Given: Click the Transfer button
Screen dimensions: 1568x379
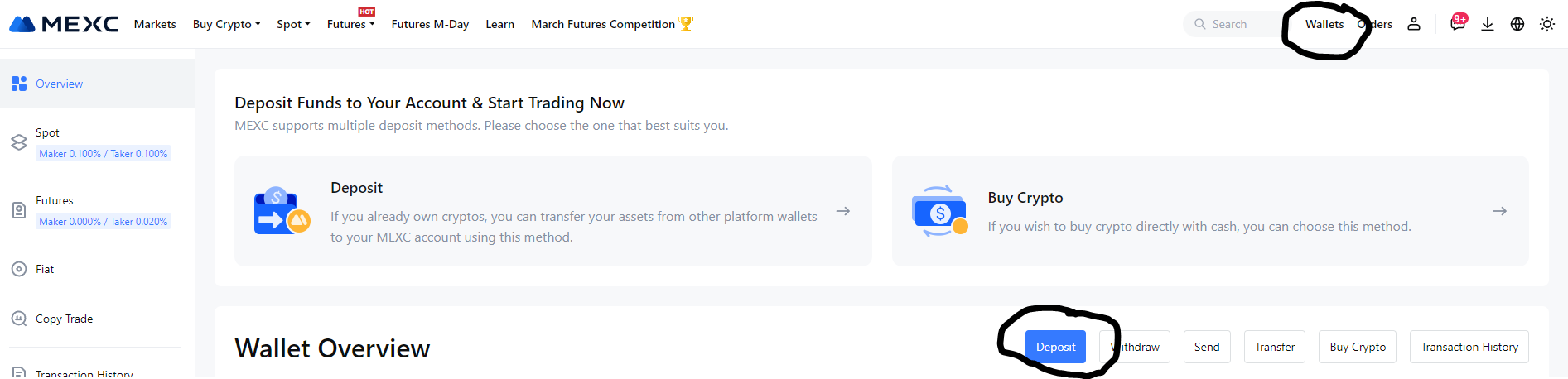Looking at the screenshot, I should (x=1274, y=347).
